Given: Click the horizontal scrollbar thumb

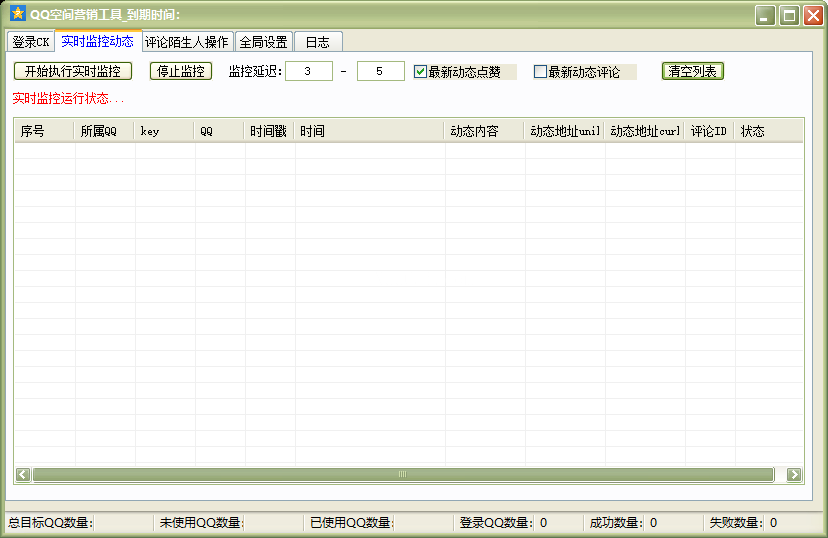Looking at the screenshot, I should 402,474.
